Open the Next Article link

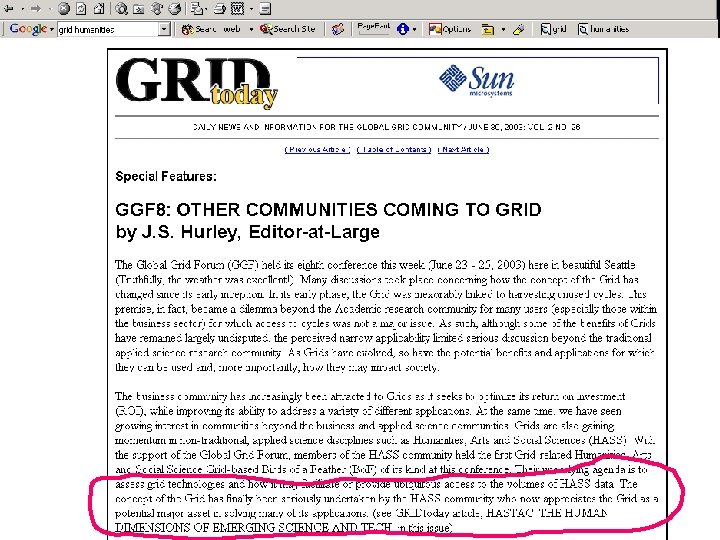click(463, 150)
